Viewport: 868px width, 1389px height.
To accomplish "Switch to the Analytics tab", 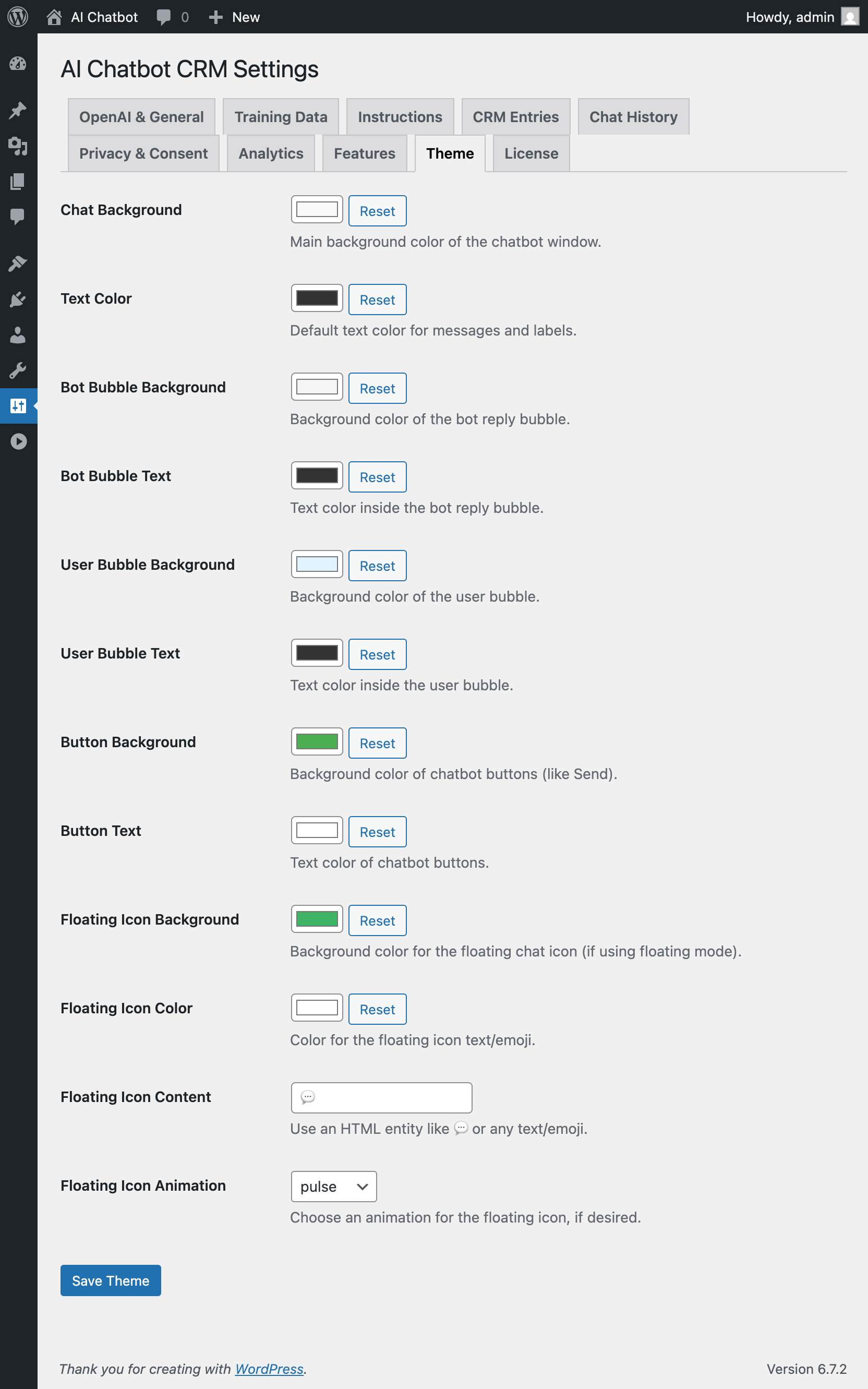I will tap(270, 153).
